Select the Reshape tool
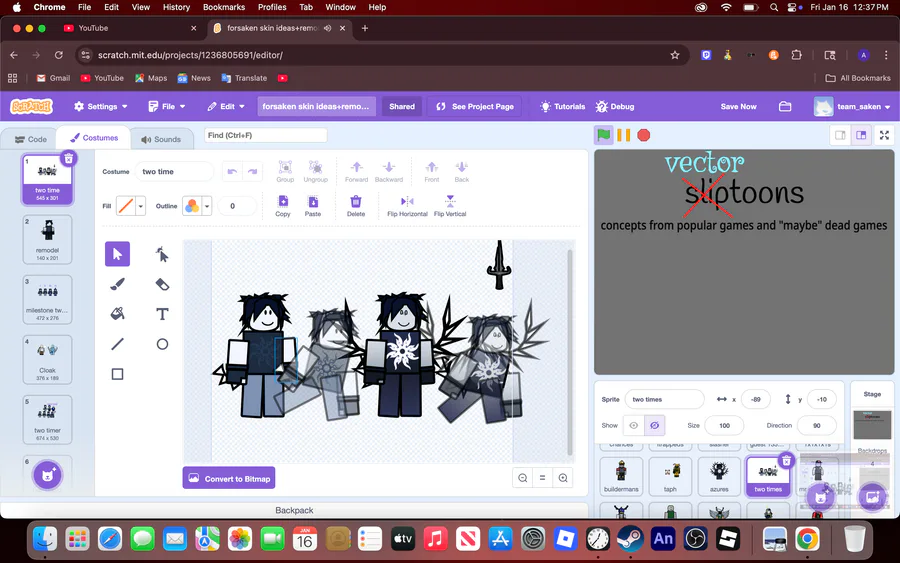The width and height of the screenshot is (900, 563). pyautogui.click(x=162, y=254)
